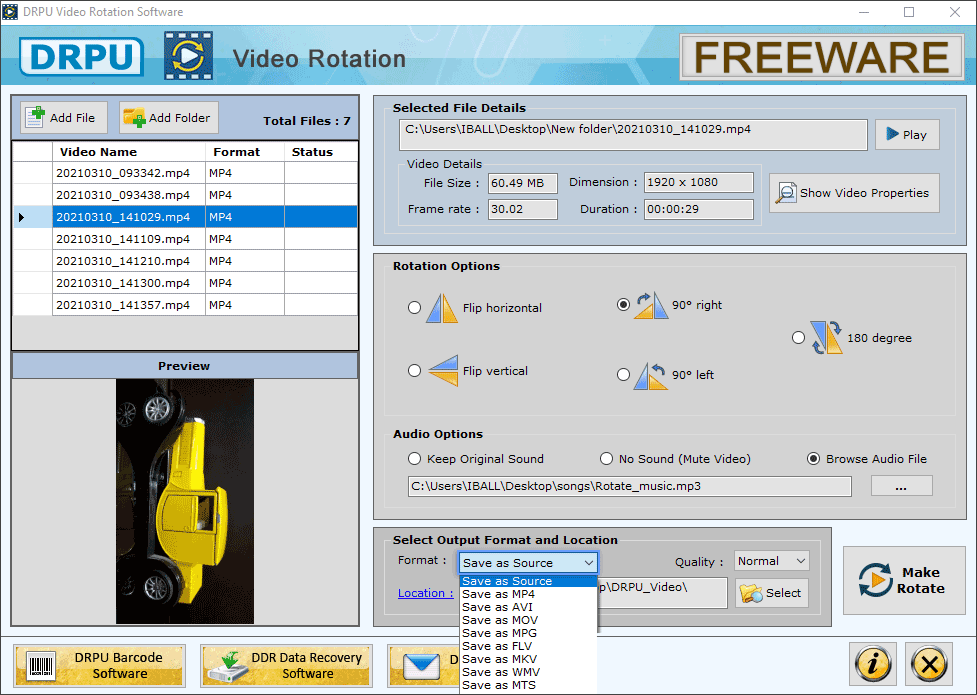Click the Video Name column header
The image size is (977, 695).
click(129, 152)
